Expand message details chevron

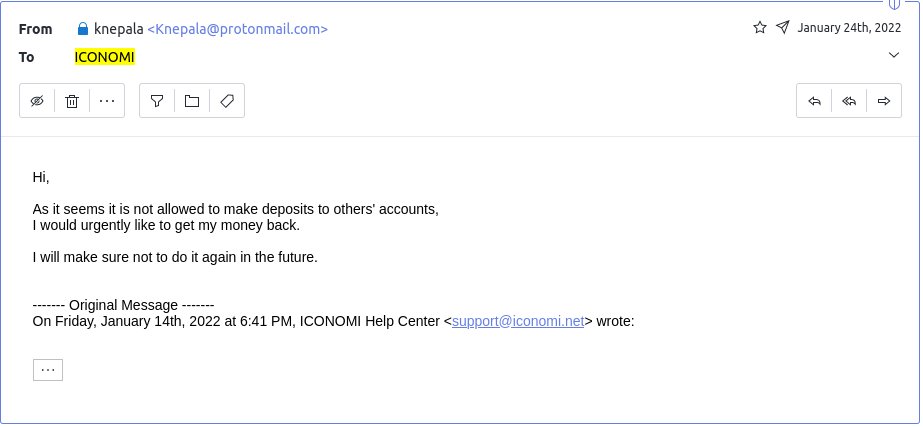pyautogui.click(x=894, y=55)
